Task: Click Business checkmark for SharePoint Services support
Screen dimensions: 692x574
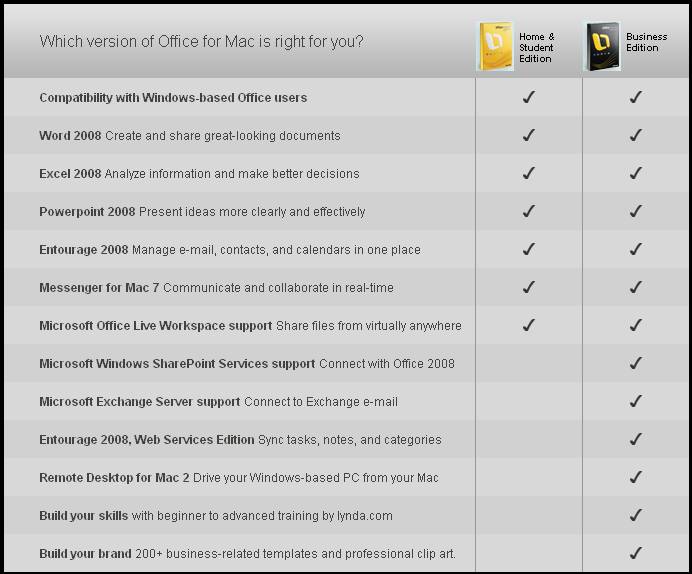Action: tap(636, 363)
